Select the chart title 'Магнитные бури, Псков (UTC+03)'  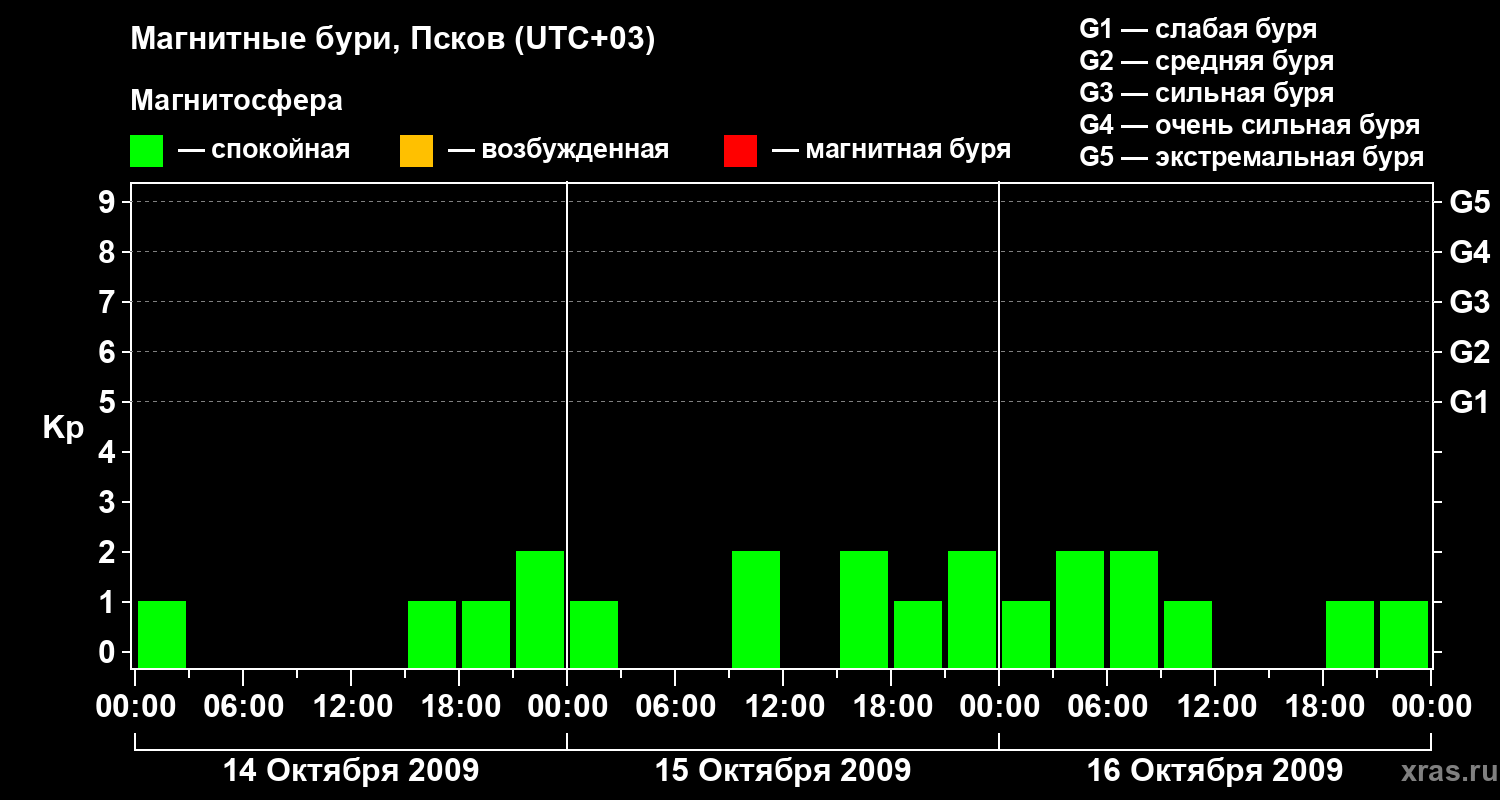coord(393,40)
